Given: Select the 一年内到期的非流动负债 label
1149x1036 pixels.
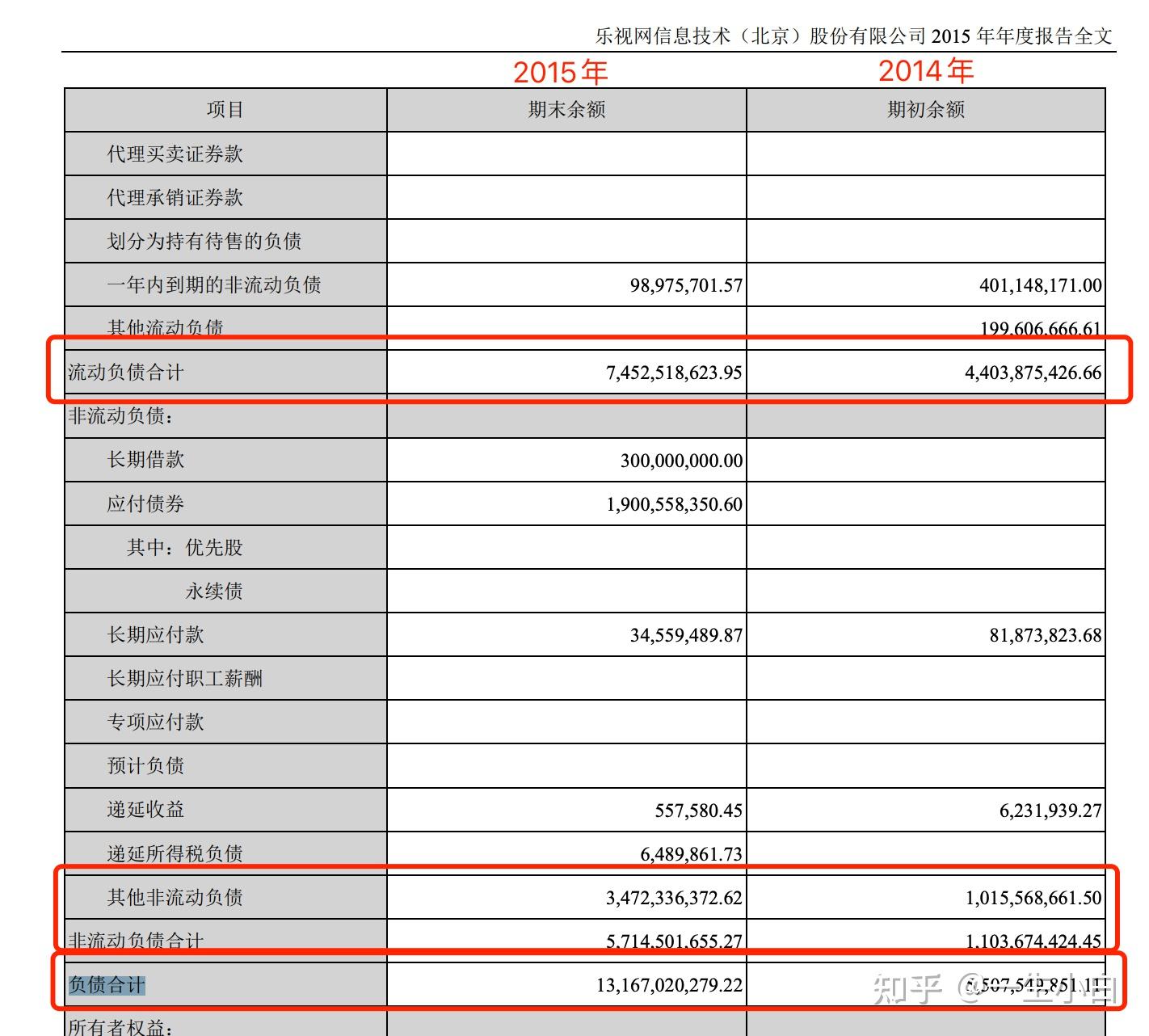Looking at the screenshot, I should (x=214, y=285).
